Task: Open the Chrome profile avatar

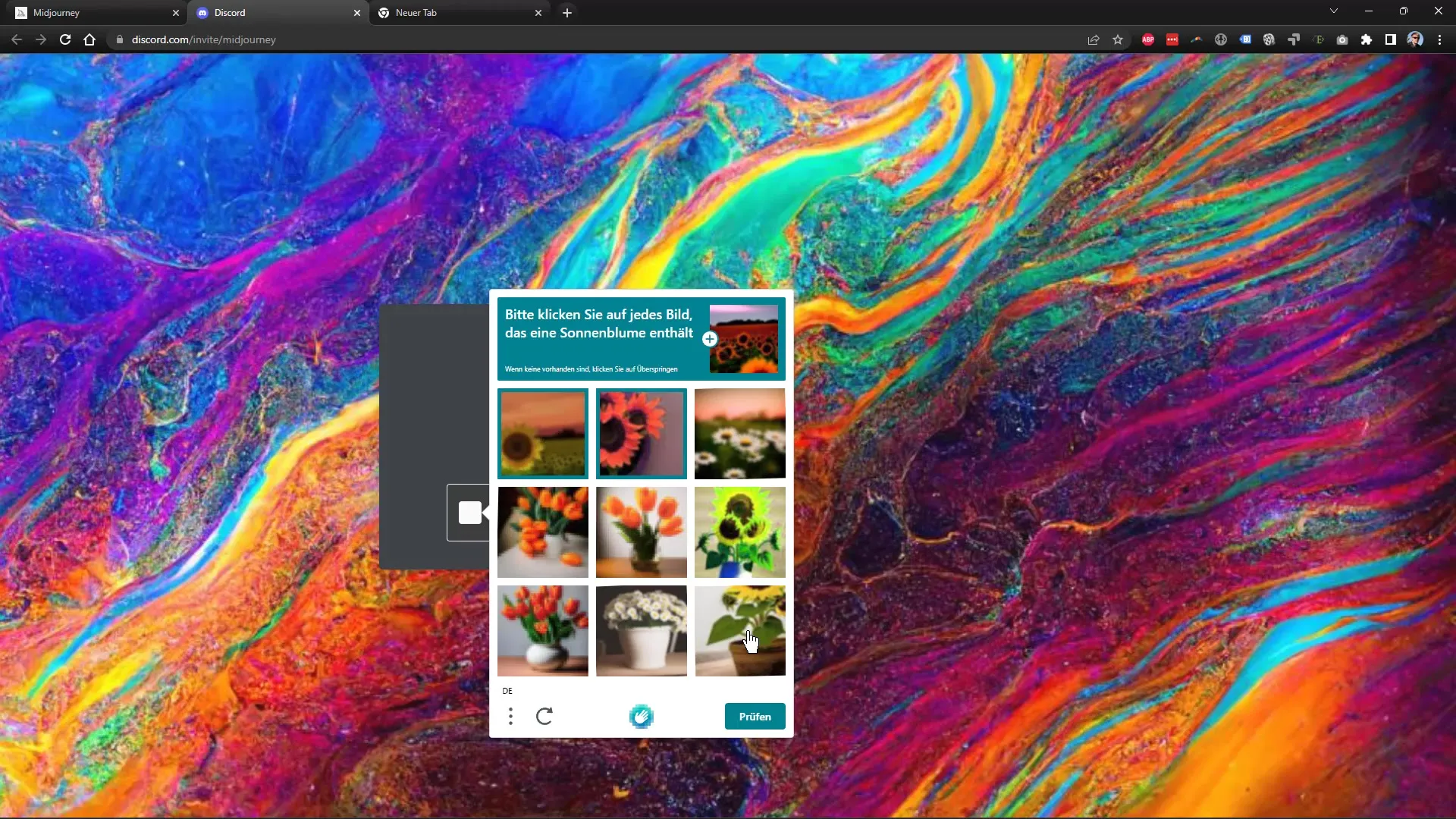Action: (1415, 39)
